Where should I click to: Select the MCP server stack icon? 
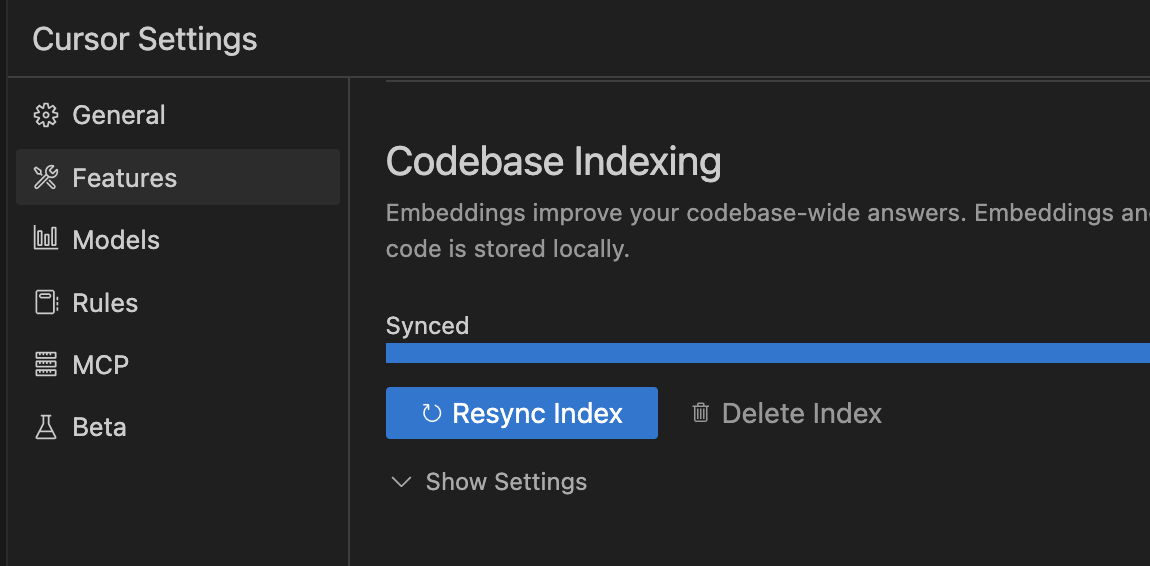pyautogui.click(x=45, y=364)
